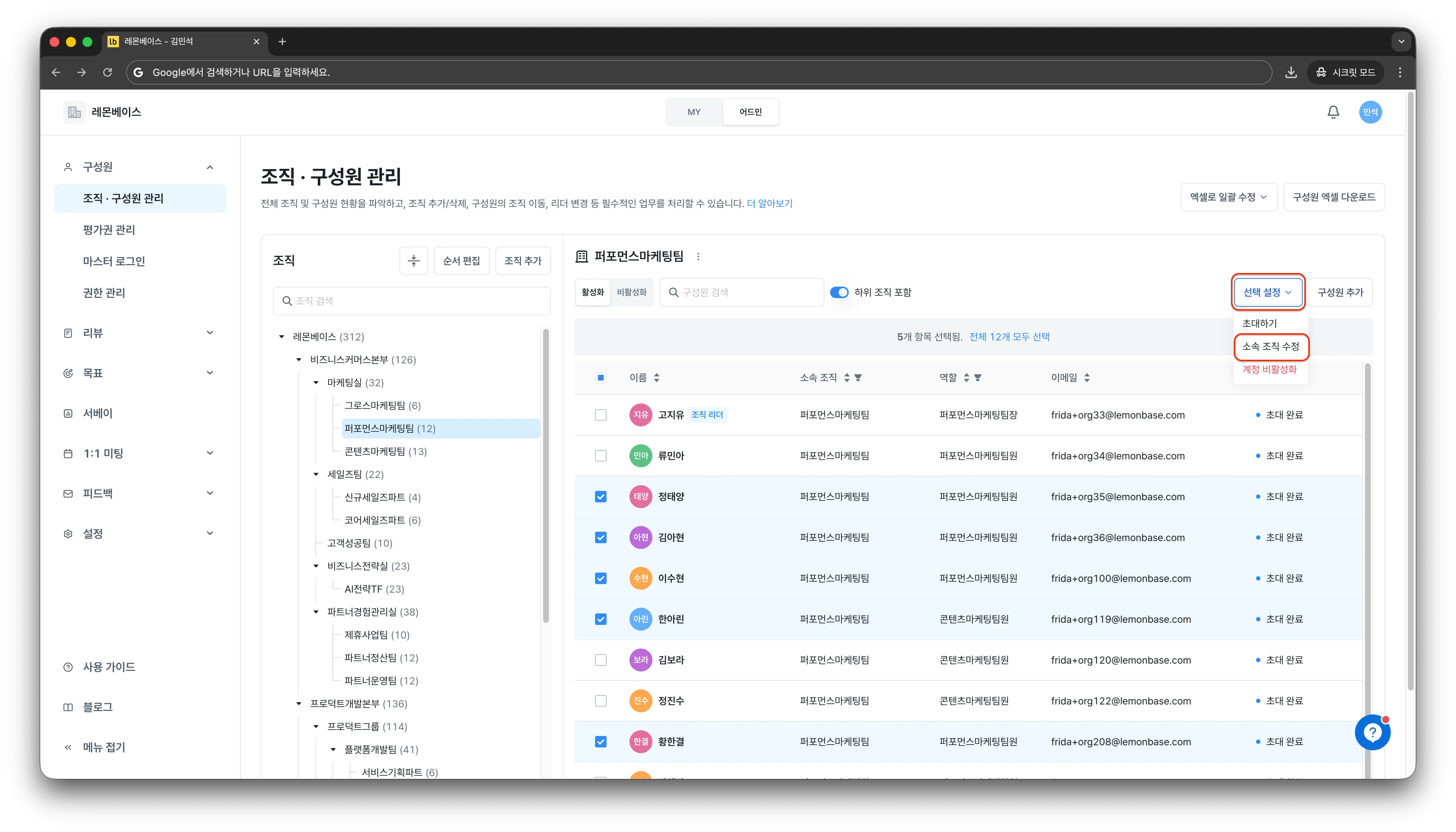Image resolution: width=1456 pixels, height=832 pixels.
Task: Uncheck the checkbox for 김아현
Action: pyautogui.click(x=600, y=538)
